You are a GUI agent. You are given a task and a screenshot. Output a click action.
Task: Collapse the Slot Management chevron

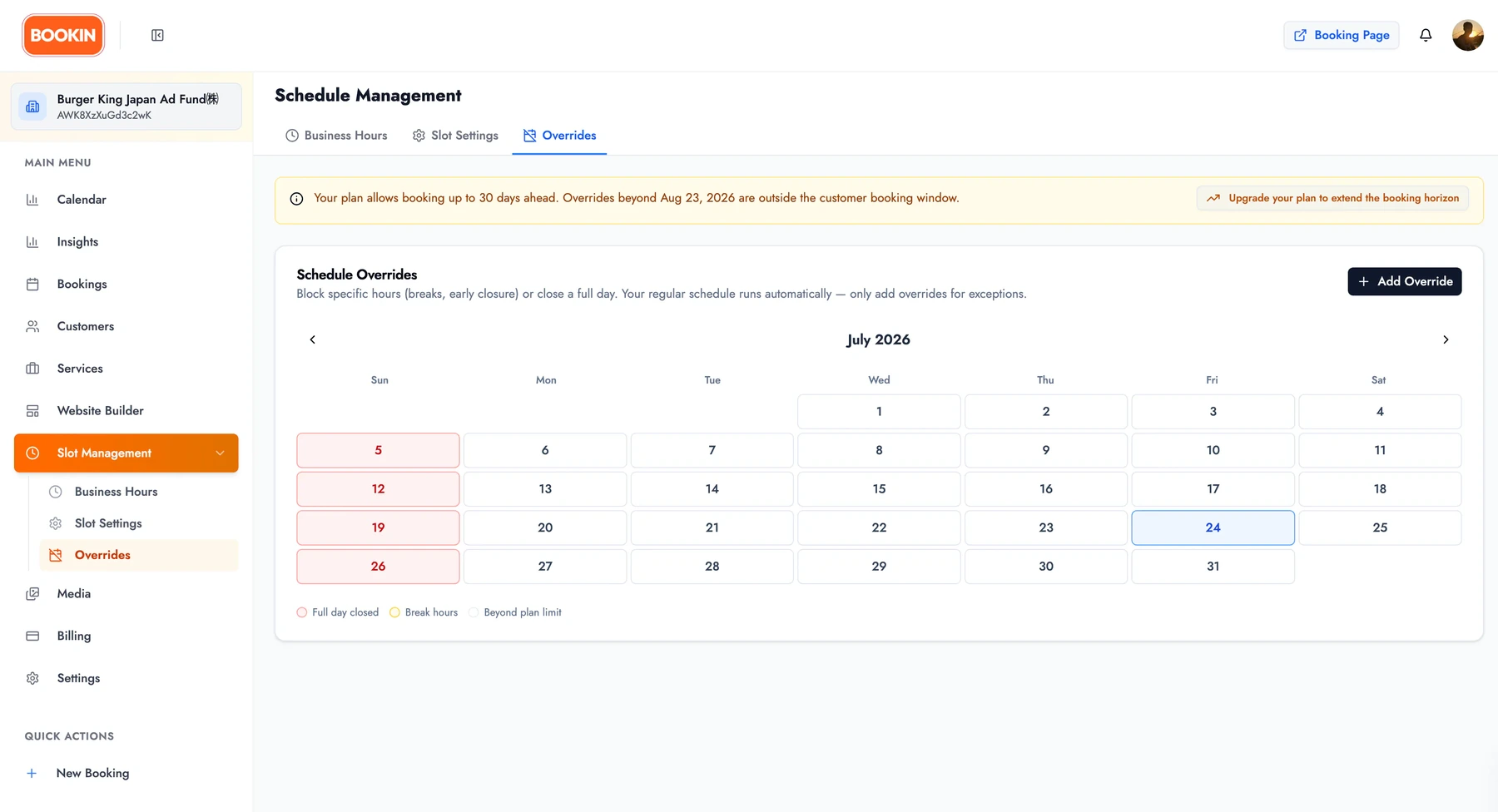(x=221, y=453)
